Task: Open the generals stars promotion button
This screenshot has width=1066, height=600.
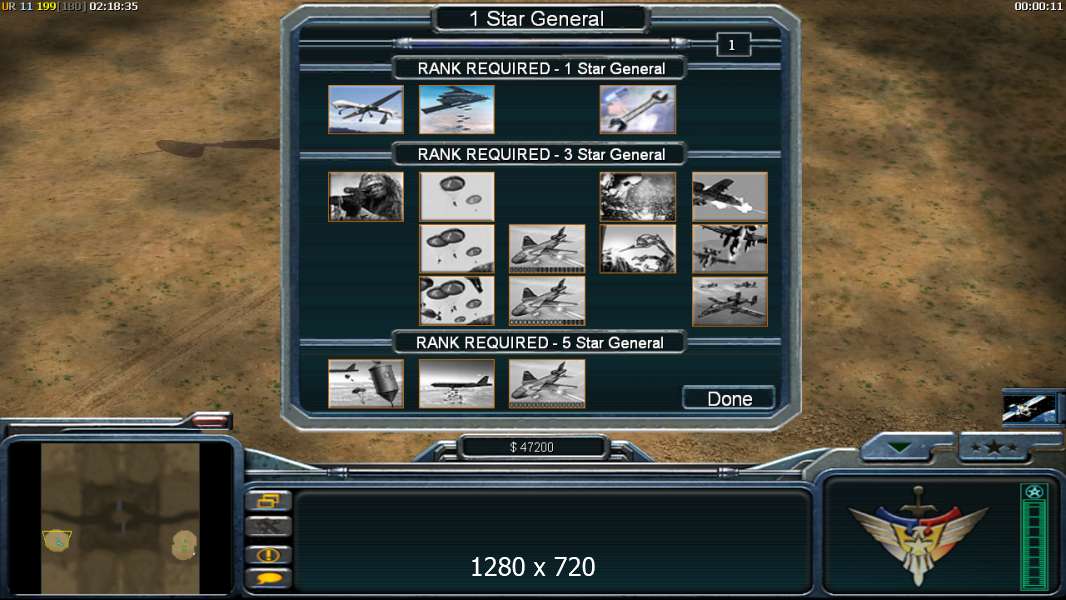Action: [x=993, y=447]
